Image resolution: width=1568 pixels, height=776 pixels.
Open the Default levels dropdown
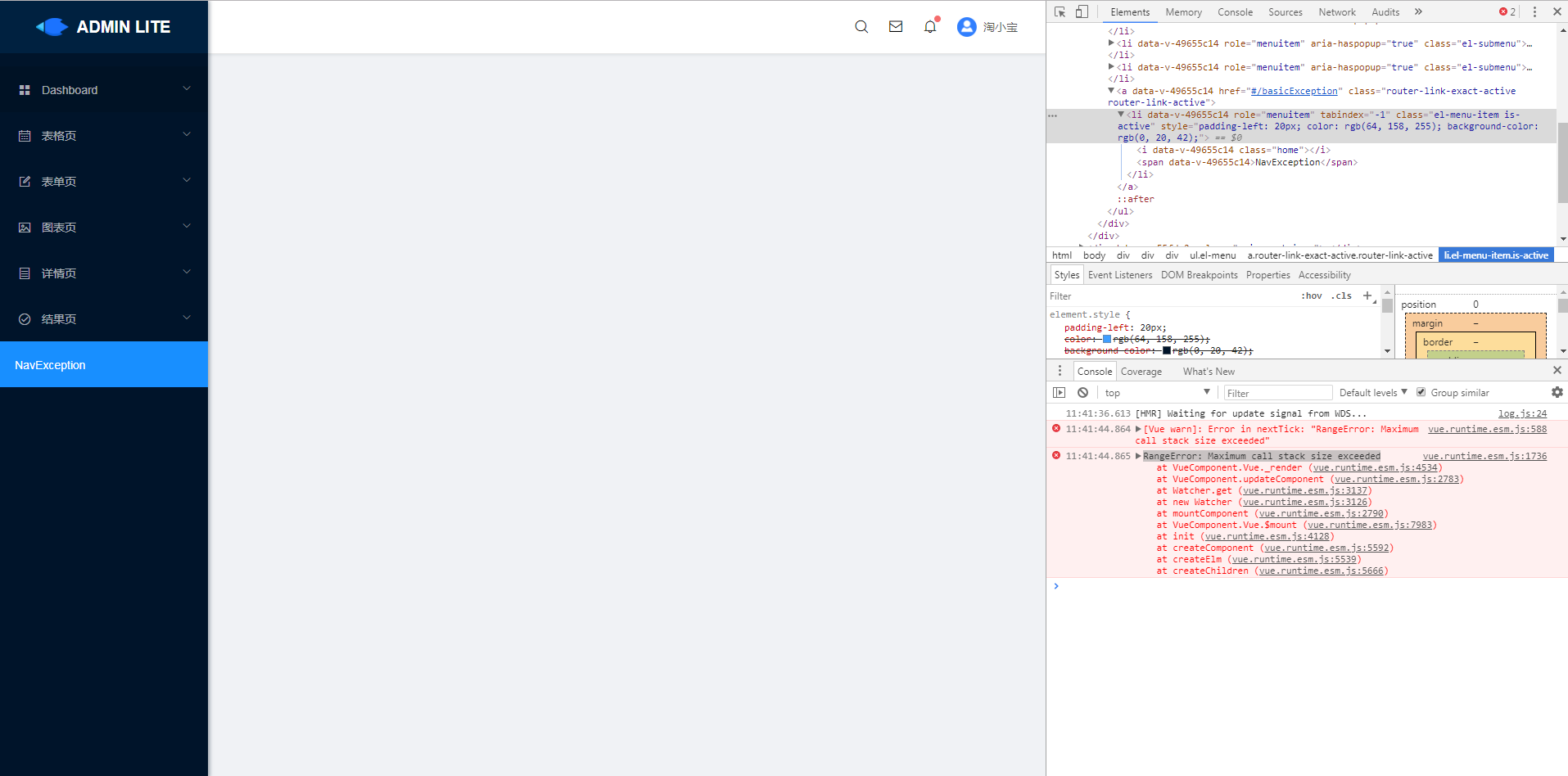pyautogui.click(x=1369, y=392)
